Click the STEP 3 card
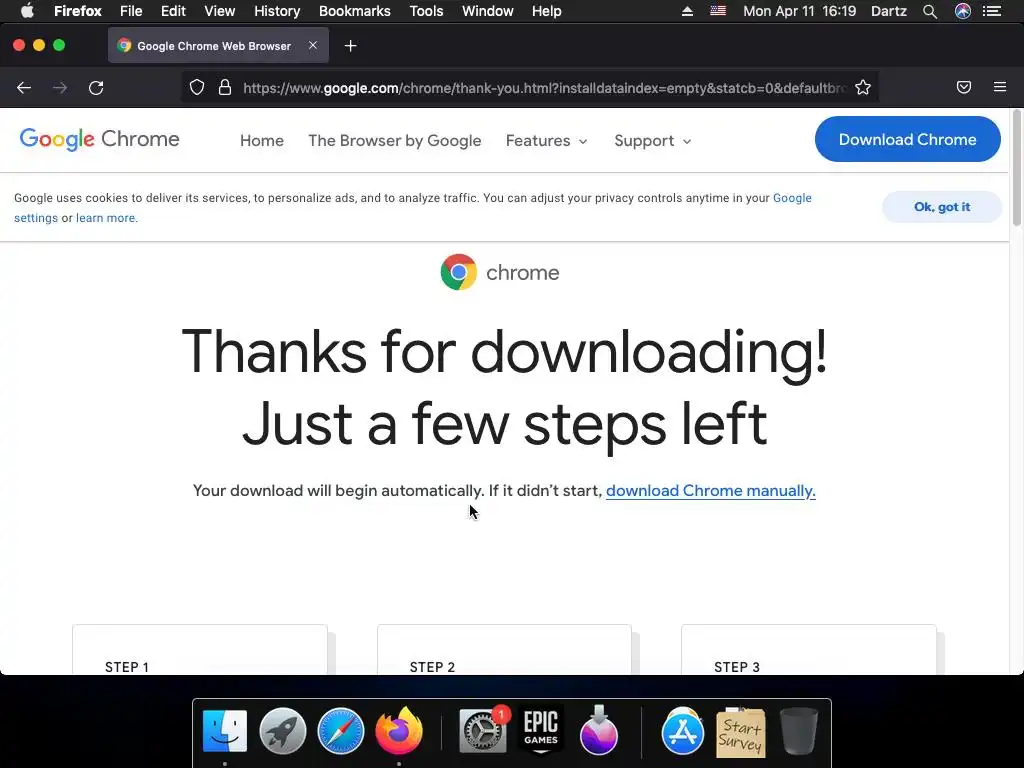The width and height of the screenshot is (1024, 768). pos(808,649)
